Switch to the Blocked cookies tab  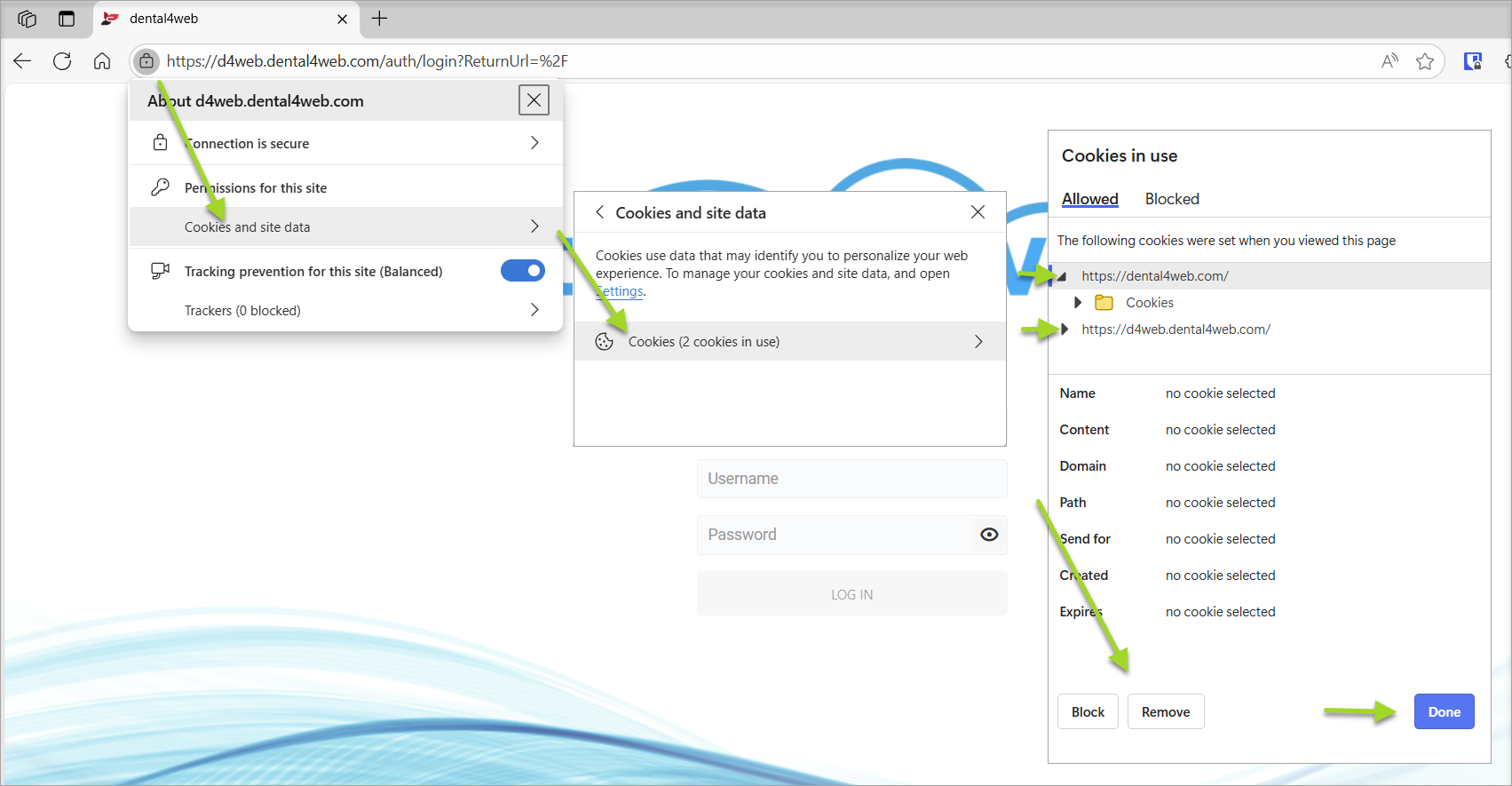click(1171, 199)
